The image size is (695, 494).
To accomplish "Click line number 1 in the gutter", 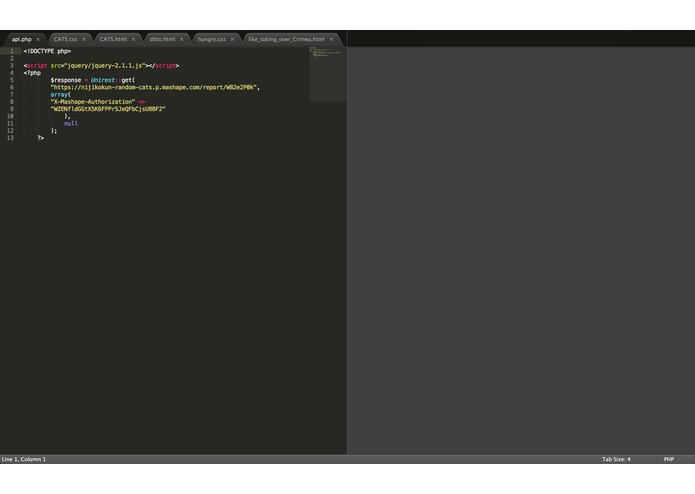I will click(x=12, y=51).
